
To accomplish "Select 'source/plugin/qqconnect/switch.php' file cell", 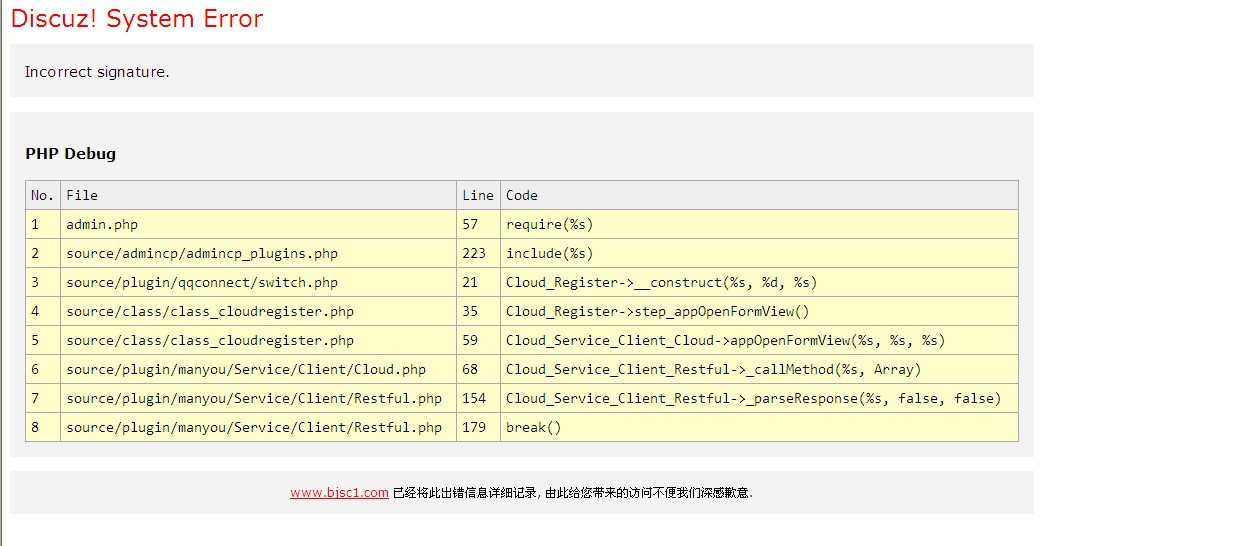I will point(258,282).
